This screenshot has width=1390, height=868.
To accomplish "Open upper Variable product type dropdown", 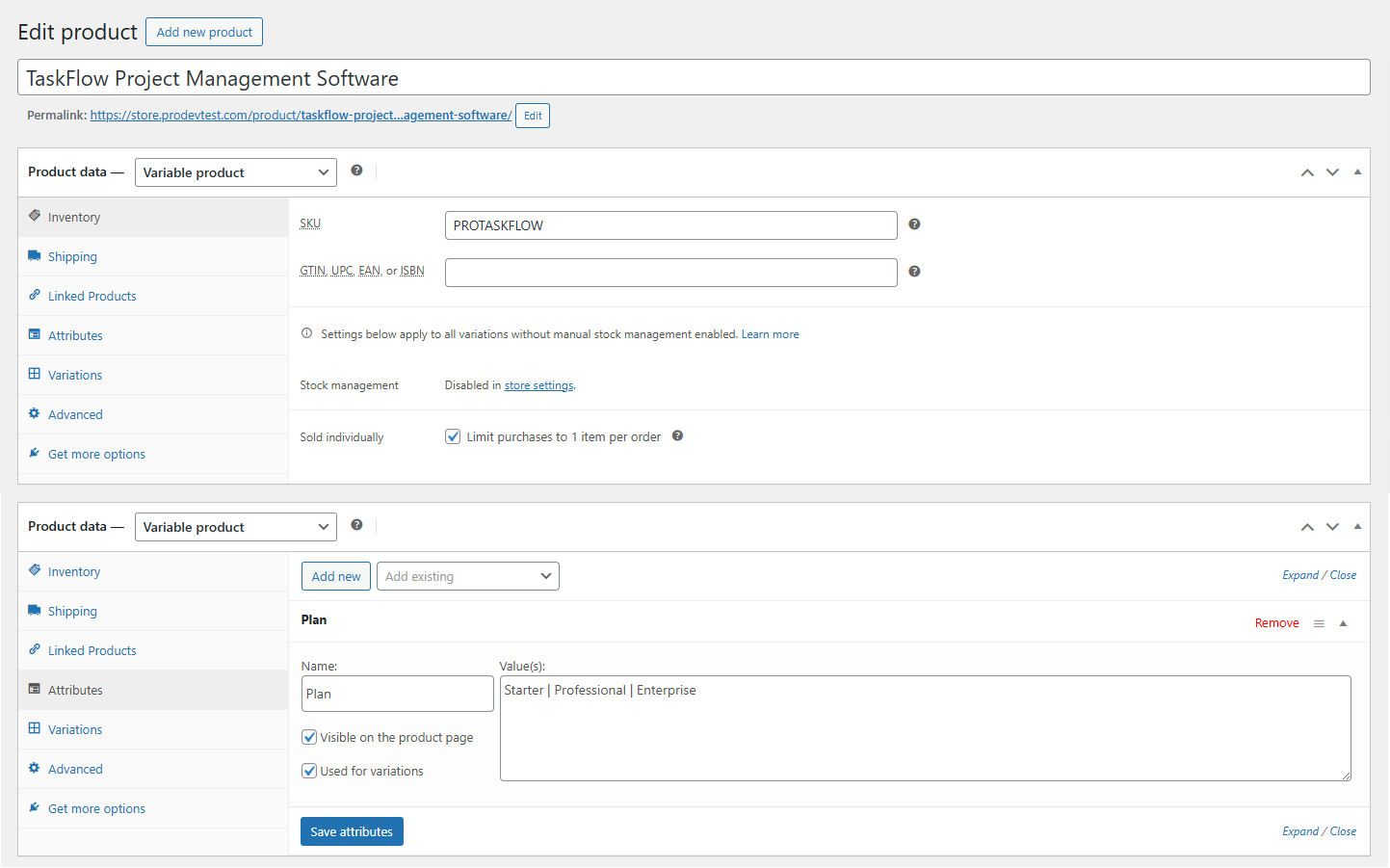I will (236, 172).
